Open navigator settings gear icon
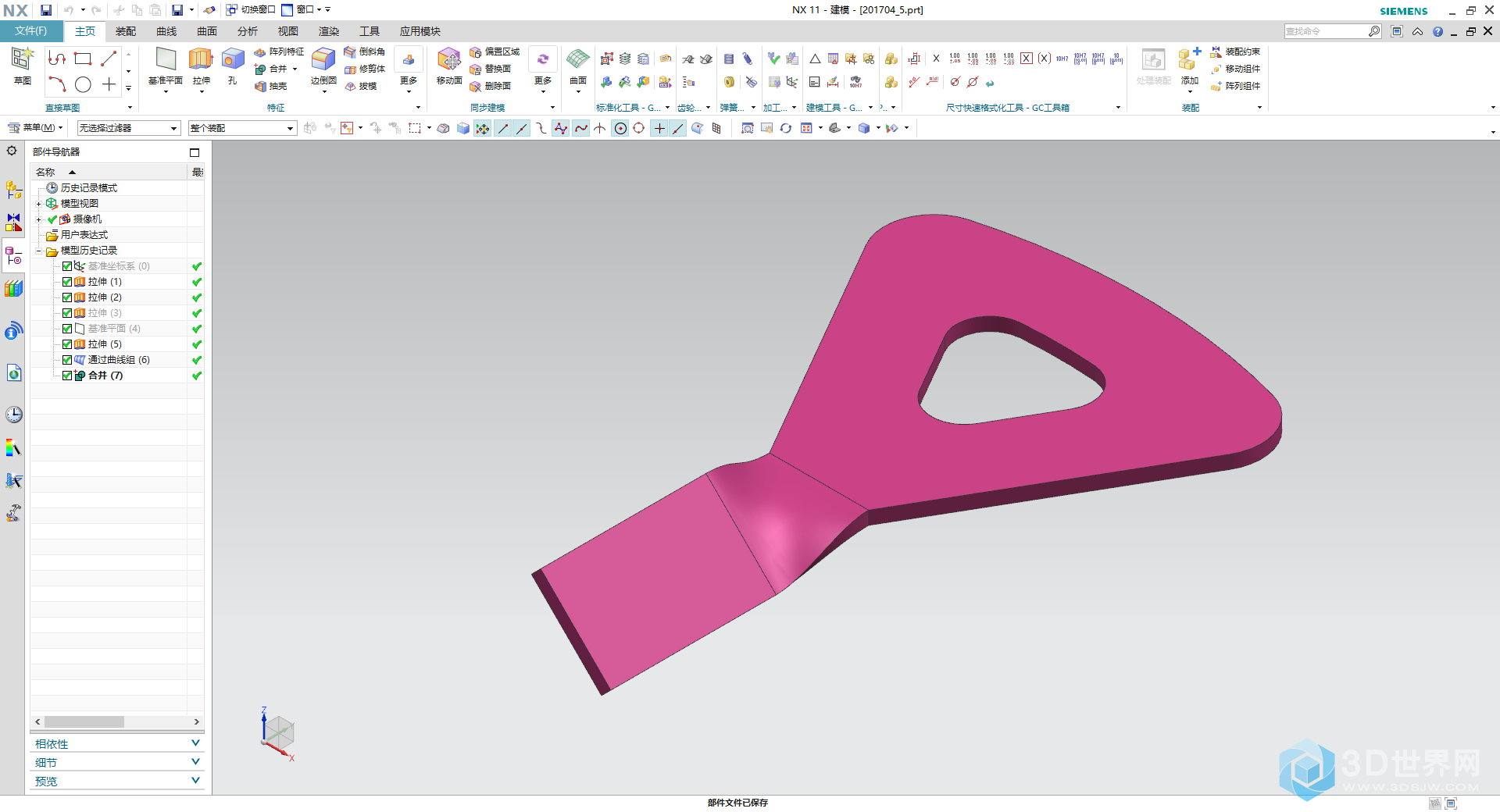 tap(12, 151)
